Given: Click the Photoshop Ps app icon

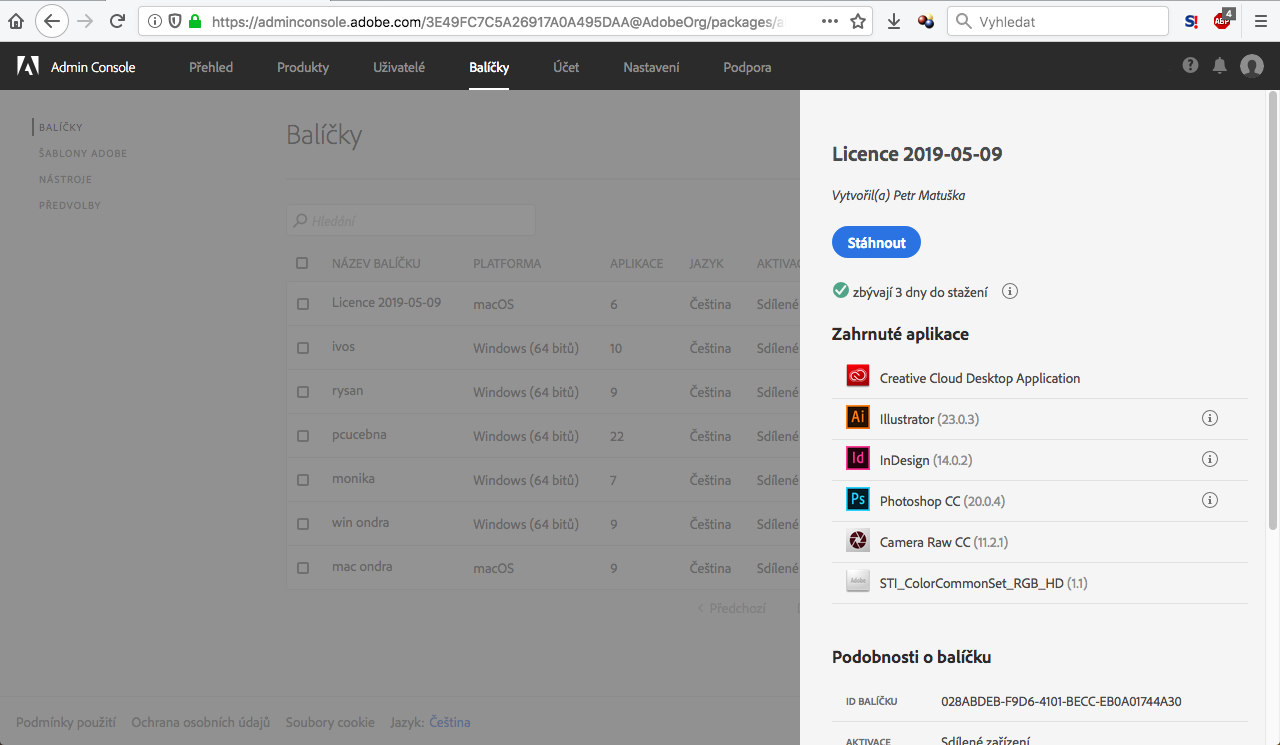Looking at the screenshot, I should (858, 499).
